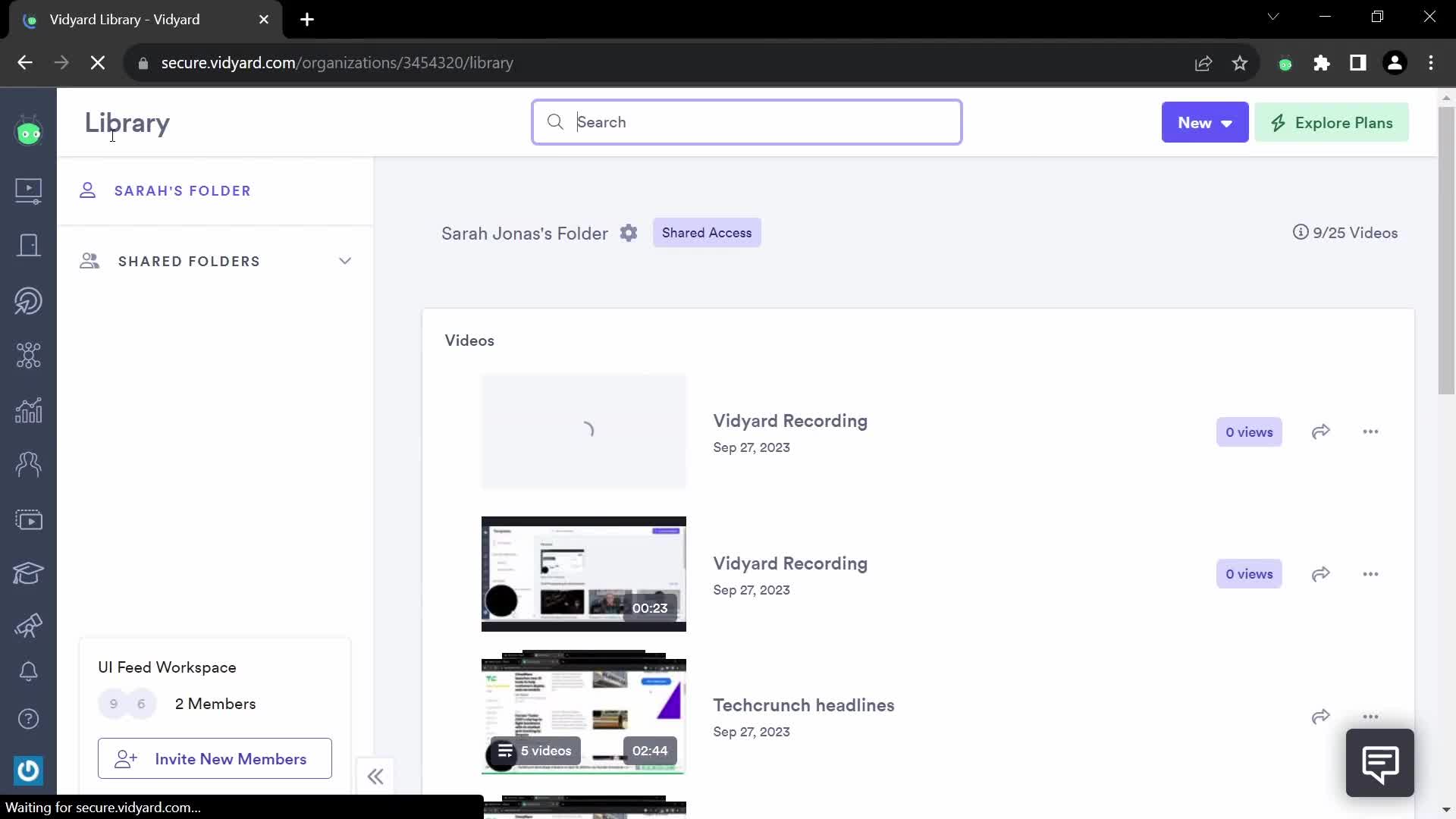Image resolution: width=1456 pixels, height=819 pixels.
Task: Open the telescope explore sidebar icon
Action: [28, 625]
